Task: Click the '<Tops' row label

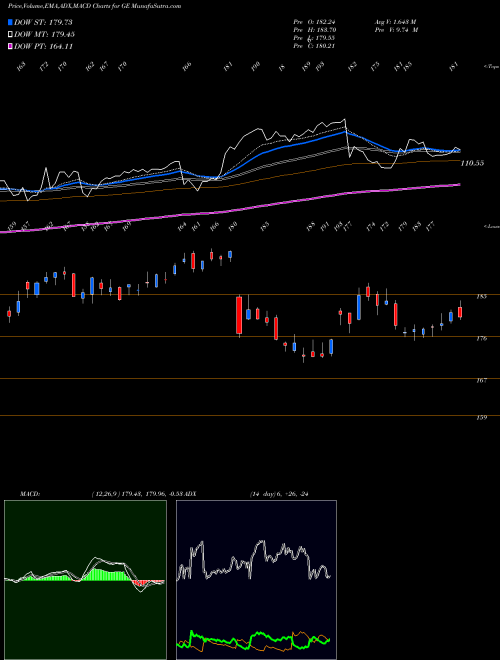Action: coord(491,66)
